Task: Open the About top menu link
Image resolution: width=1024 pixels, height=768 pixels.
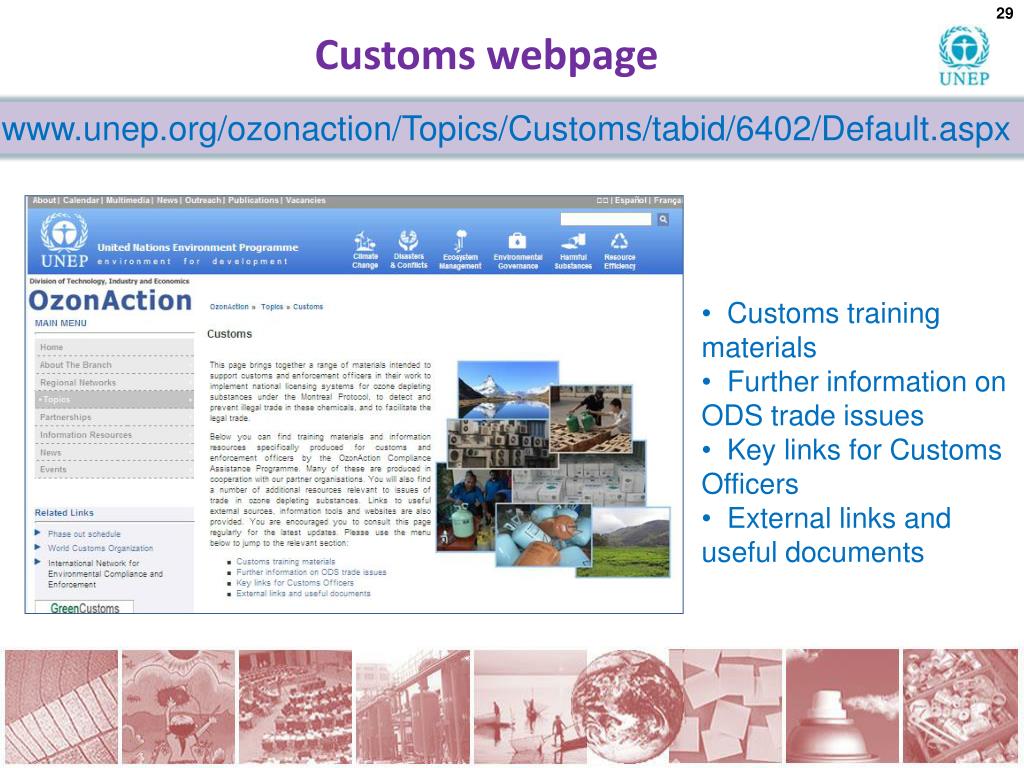Action: click(44, 200)
